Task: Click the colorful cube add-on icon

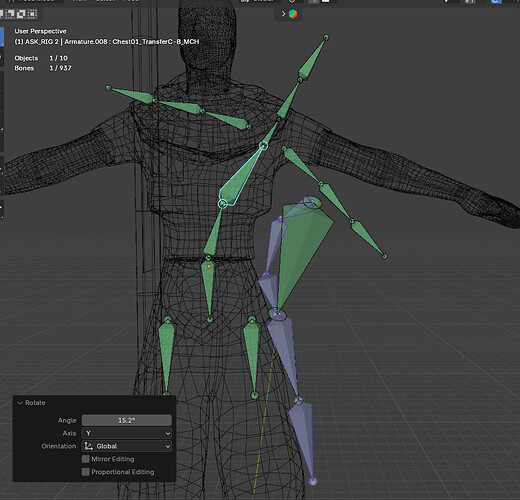Action: click(293, 14)
